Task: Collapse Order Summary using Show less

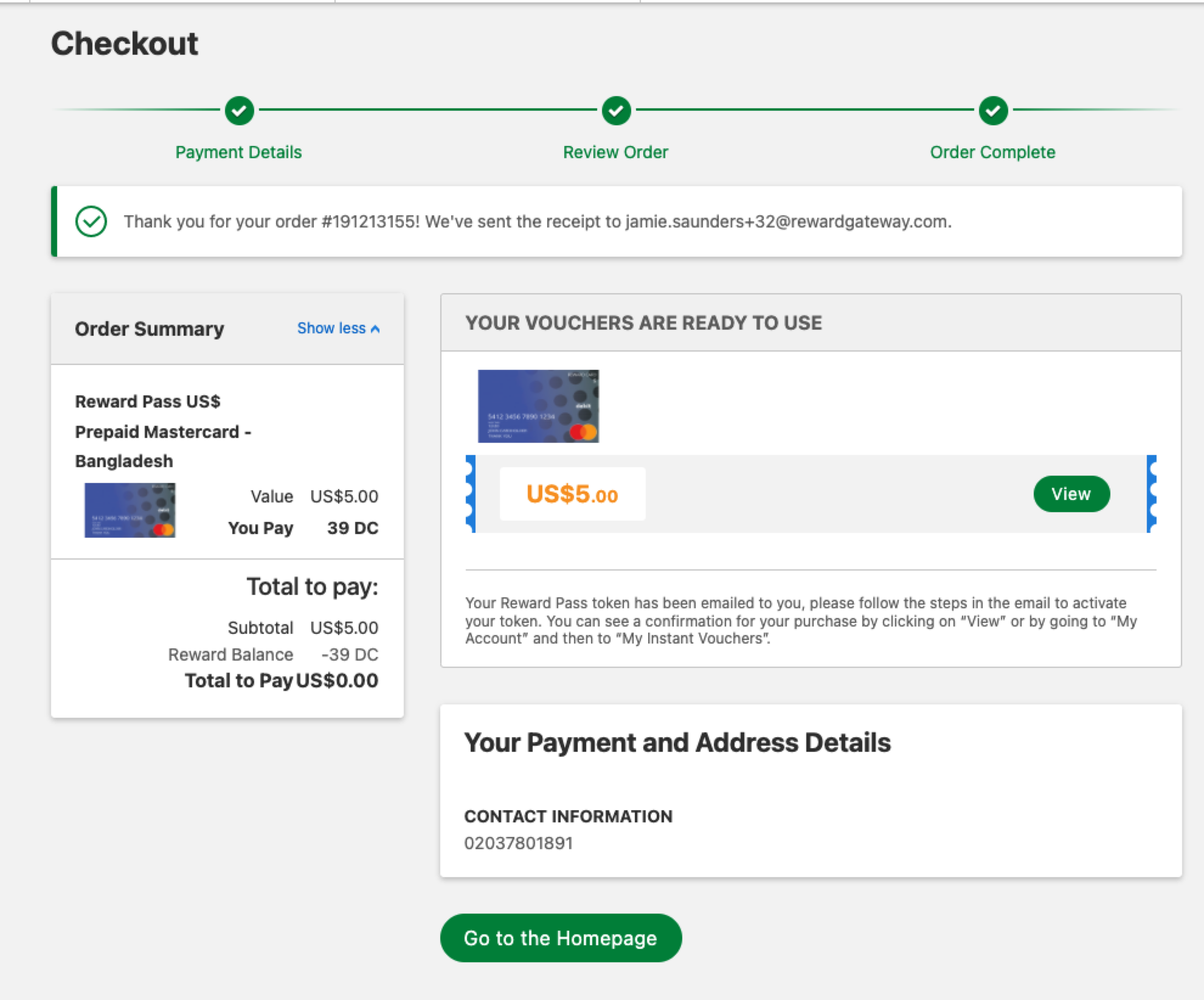Action: tap(331, 328)
